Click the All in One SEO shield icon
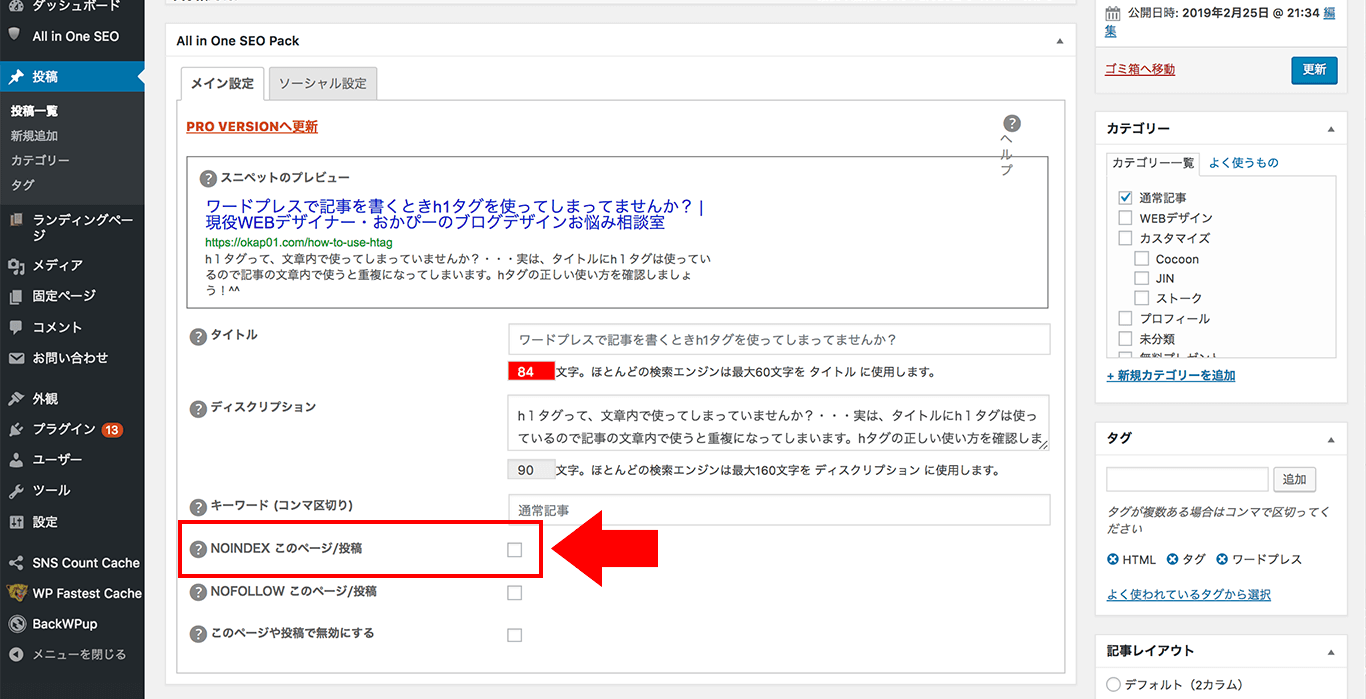The height and width of the screenshot is (699, 1366). click(x=15, y=34)
